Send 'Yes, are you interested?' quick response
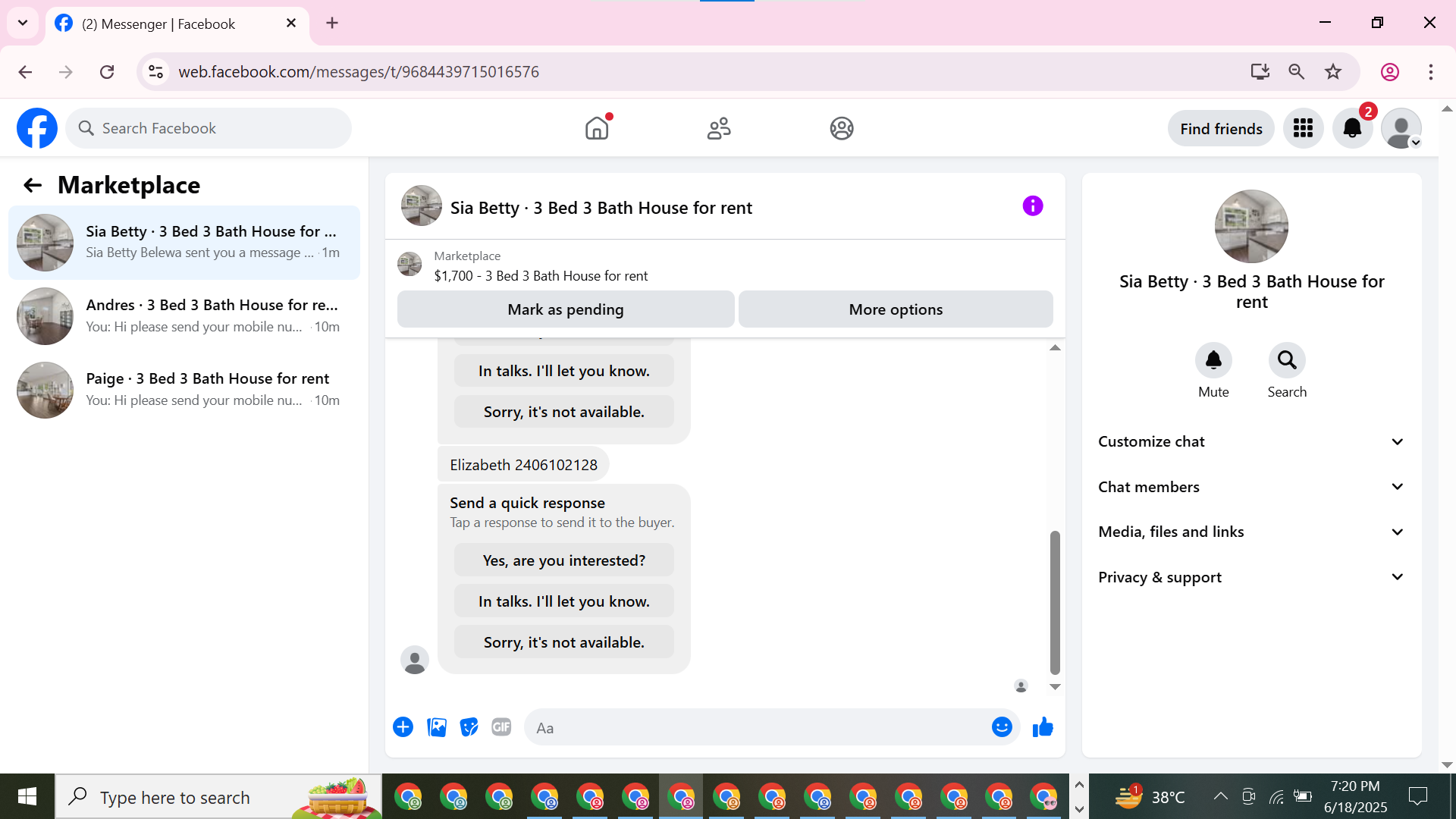This screenshot has height=819, width=1456. [x=563, y=560]
